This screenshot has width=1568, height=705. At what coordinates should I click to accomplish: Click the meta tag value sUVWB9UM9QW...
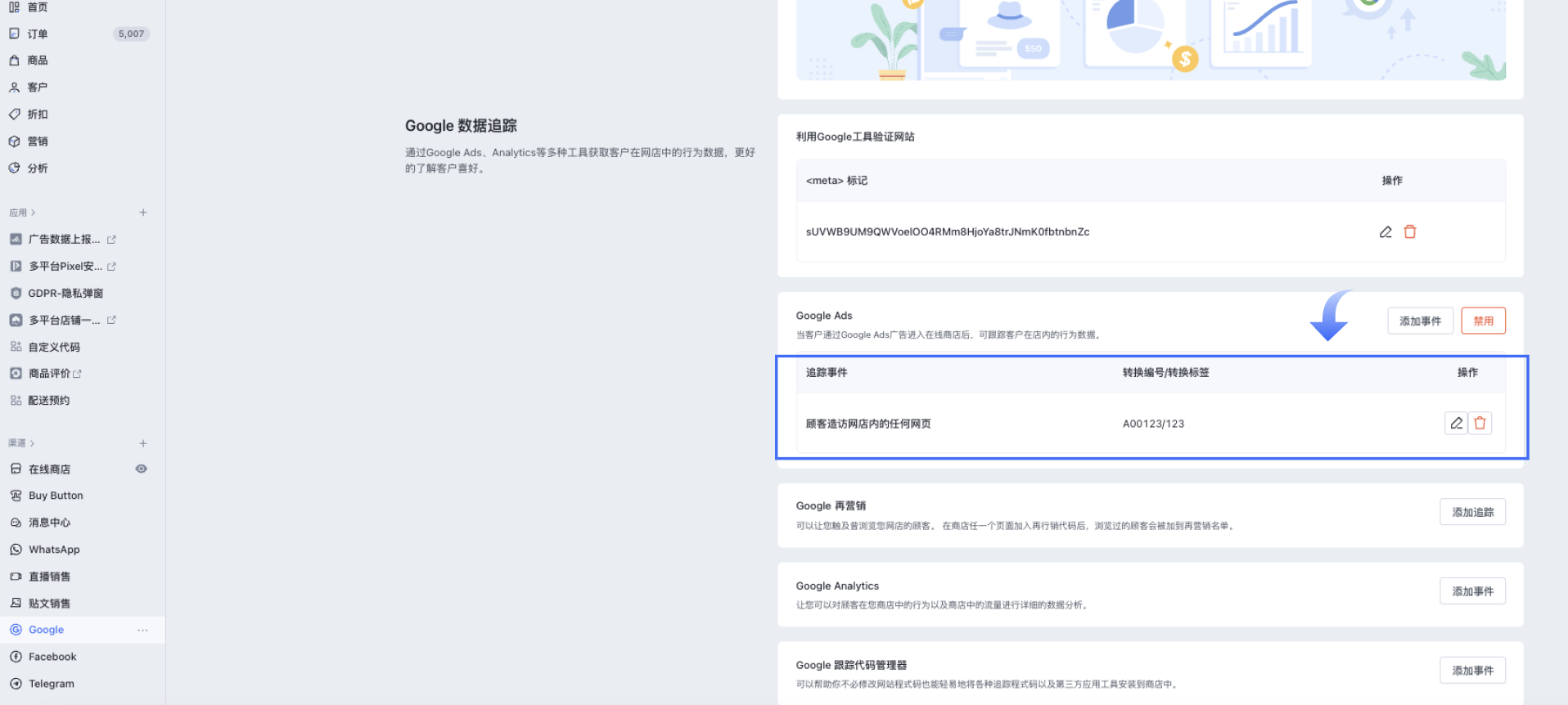948,232
